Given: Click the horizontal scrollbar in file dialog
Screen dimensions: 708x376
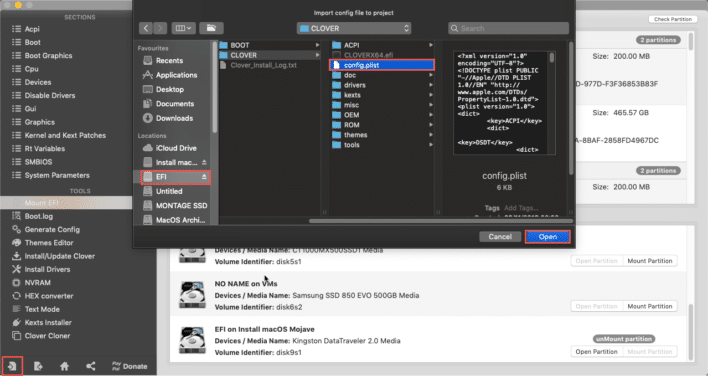Looking at the screenshot, I should point(441,221).
